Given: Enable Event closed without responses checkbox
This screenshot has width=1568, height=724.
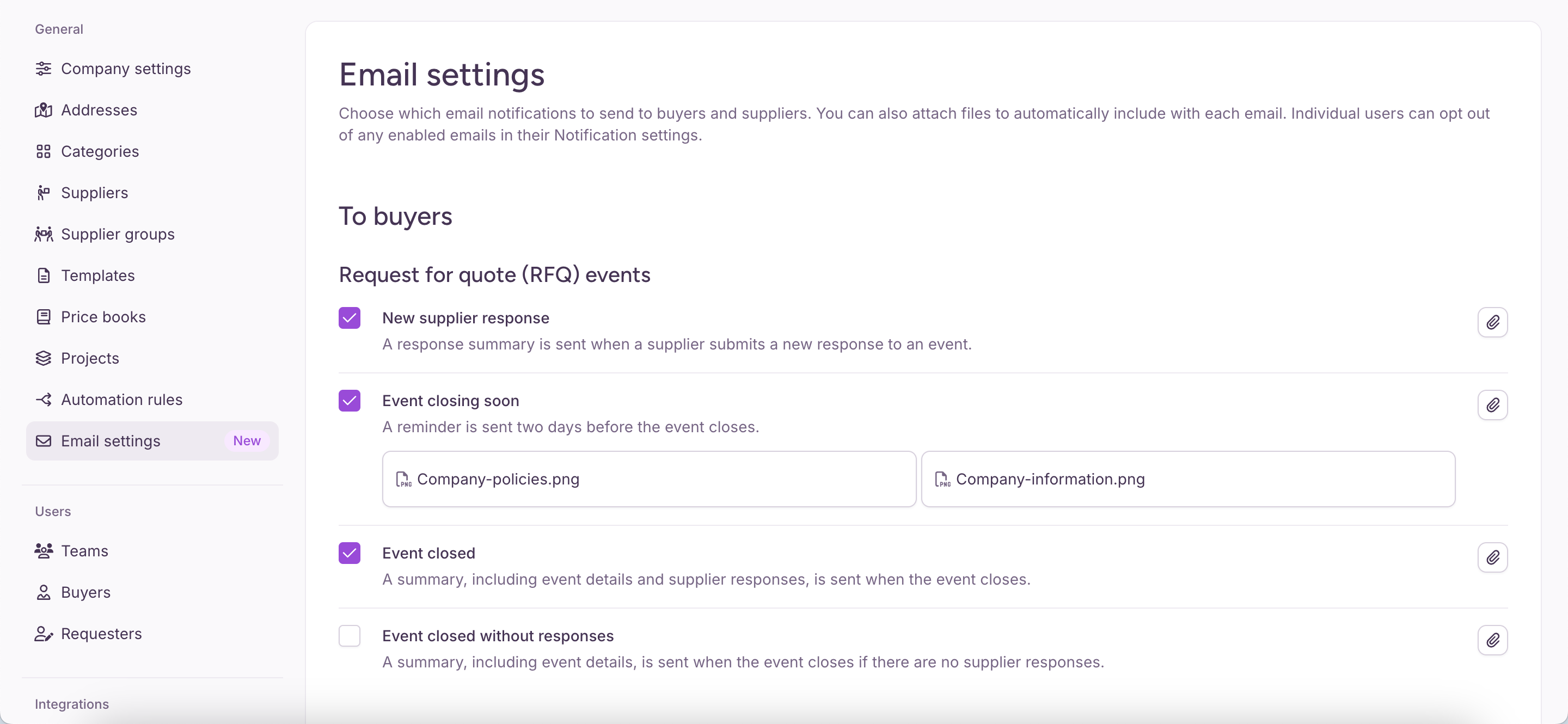Looking at the screenshot, I should [x=350, y=636].
